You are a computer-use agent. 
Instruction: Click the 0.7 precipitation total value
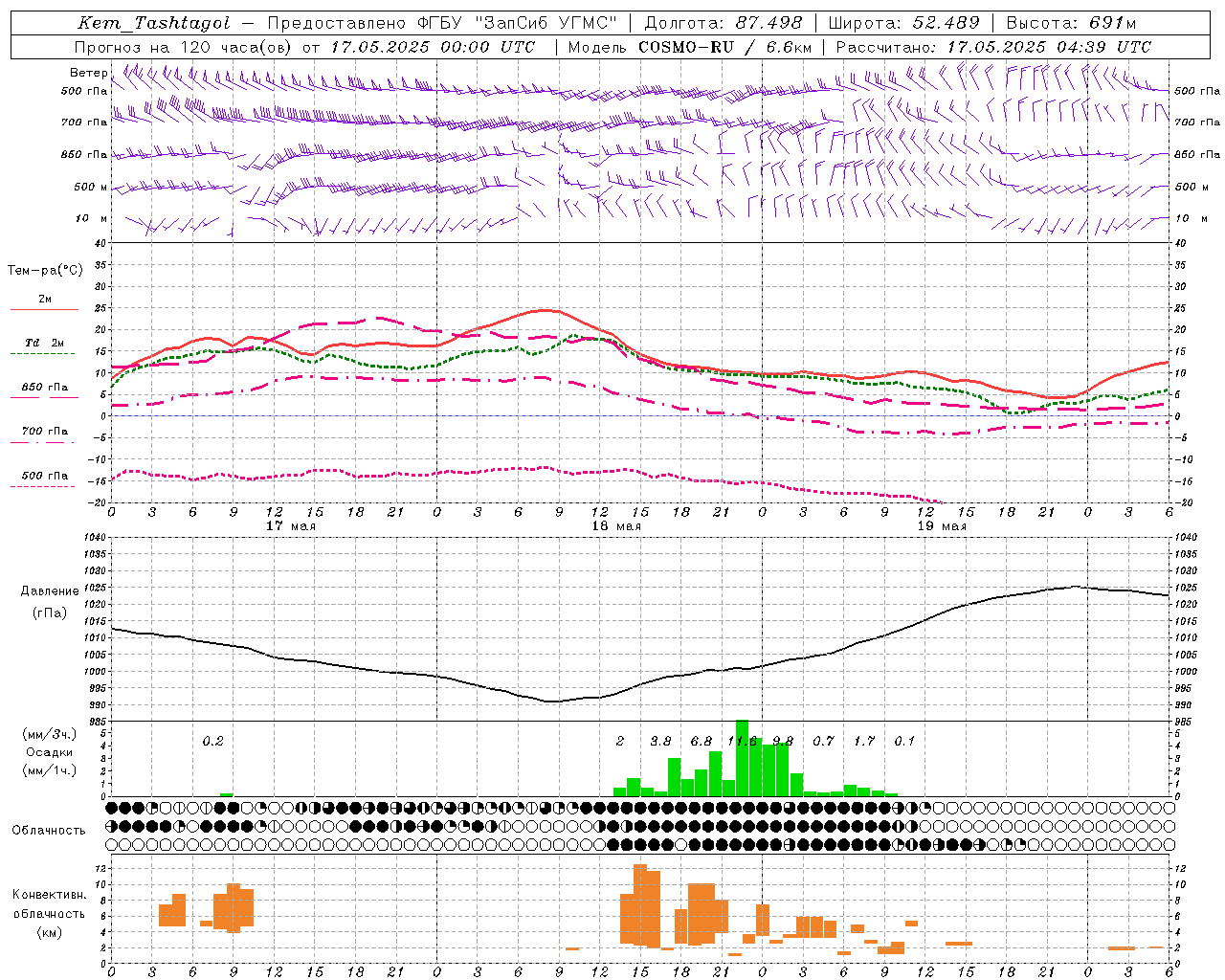823,742
